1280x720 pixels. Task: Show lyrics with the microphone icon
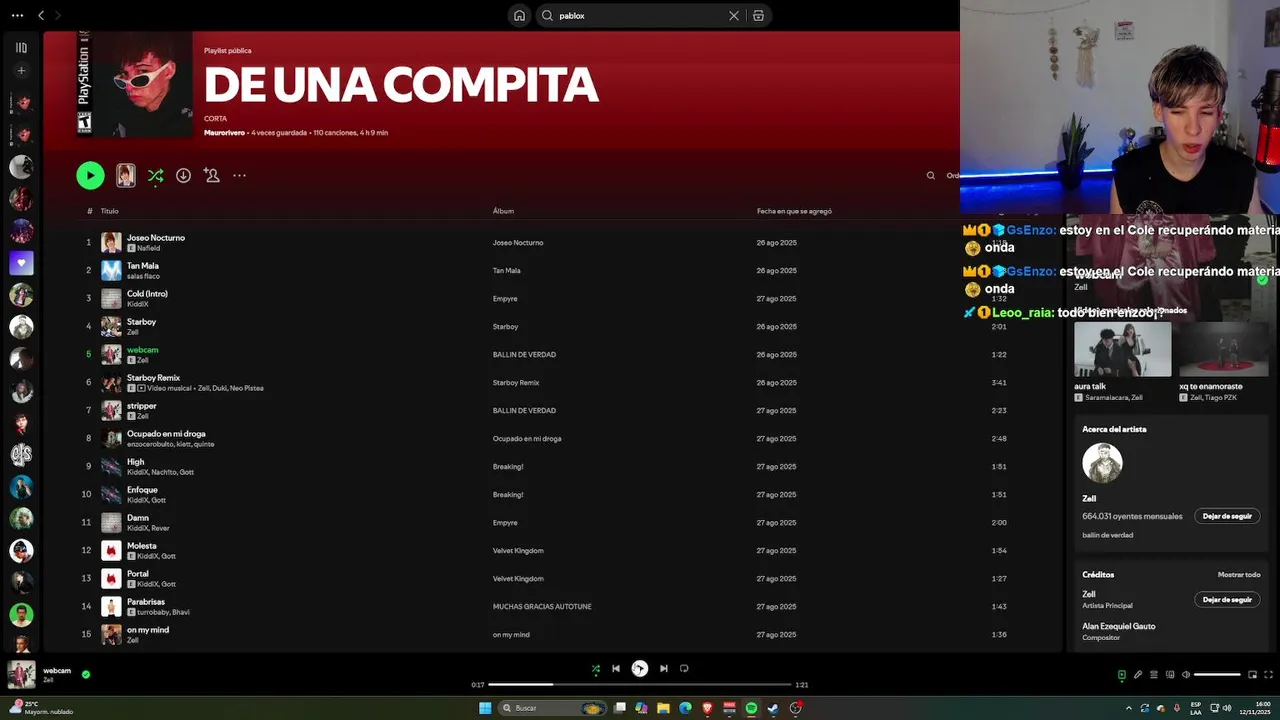[x=1137, y=675]
